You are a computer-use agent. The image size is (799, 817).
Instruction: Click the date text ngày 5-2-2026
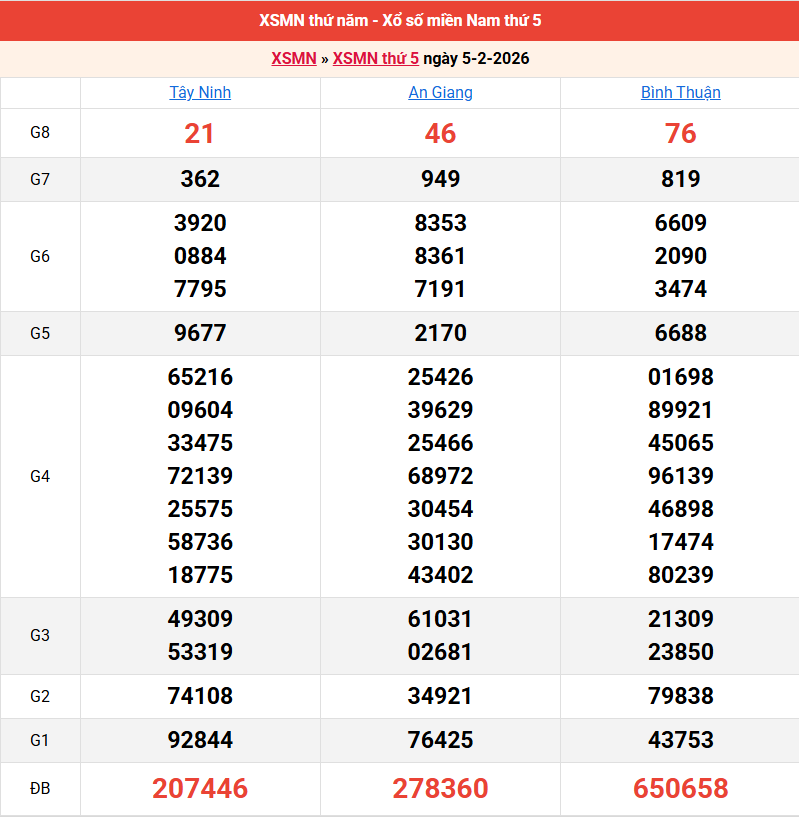click(x=476, y=59)
